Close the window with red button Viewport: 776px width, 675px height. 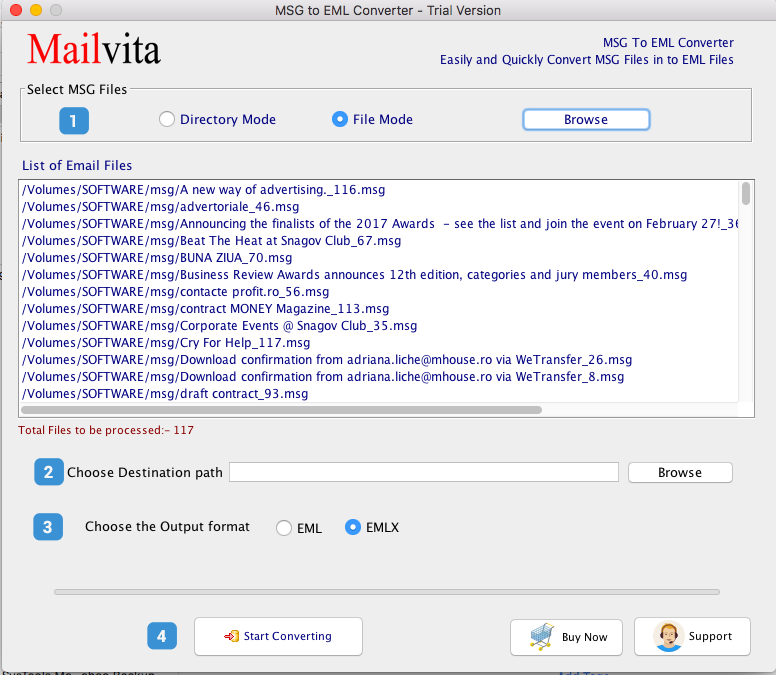(16, 10)
